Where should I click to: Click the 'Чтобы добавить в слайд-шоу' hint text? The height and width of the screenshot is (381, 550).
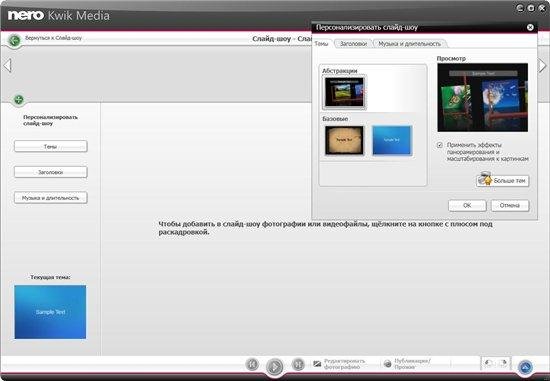(326, 228)
